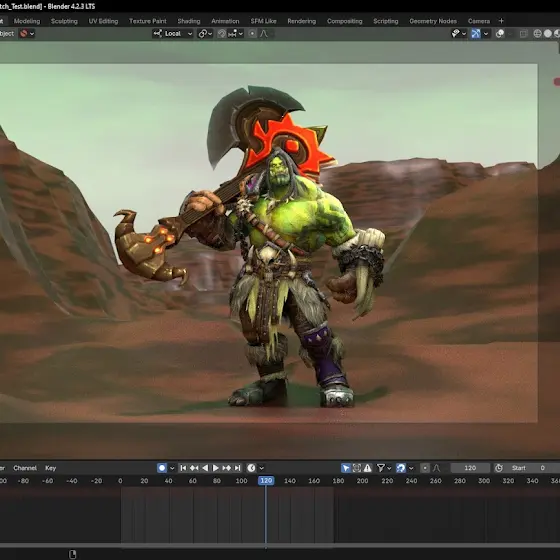Screen dimensions: 560x560
Task: Toggle only show selected in timeline
Action: [x=345, y=468]
